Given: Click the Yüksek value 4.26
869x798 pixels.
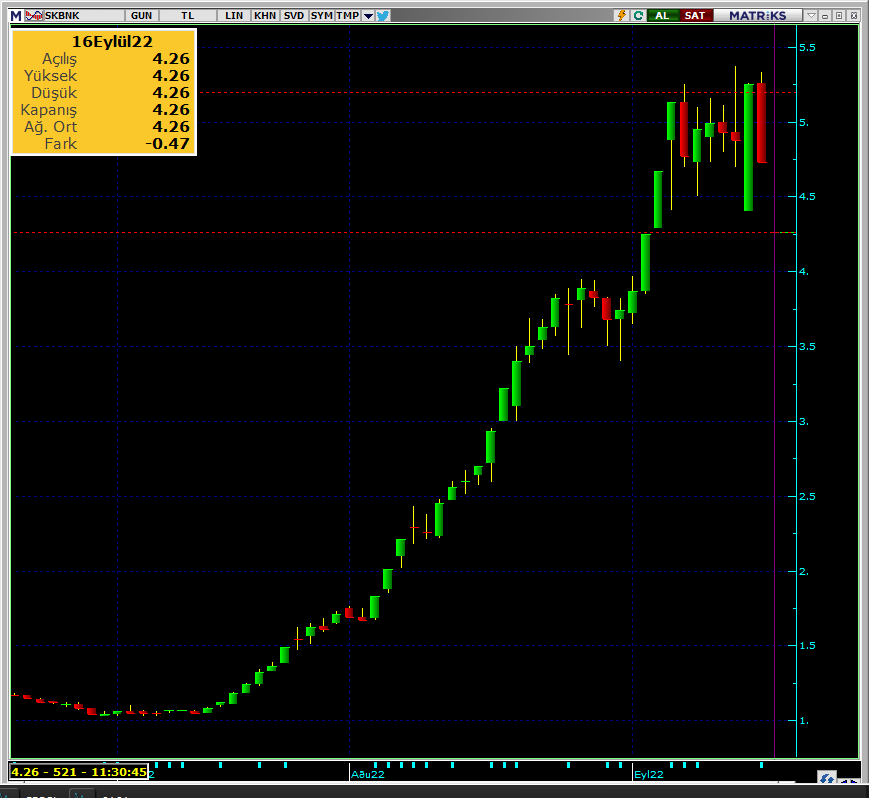Looking at the screenshot, I should [171, 76].
